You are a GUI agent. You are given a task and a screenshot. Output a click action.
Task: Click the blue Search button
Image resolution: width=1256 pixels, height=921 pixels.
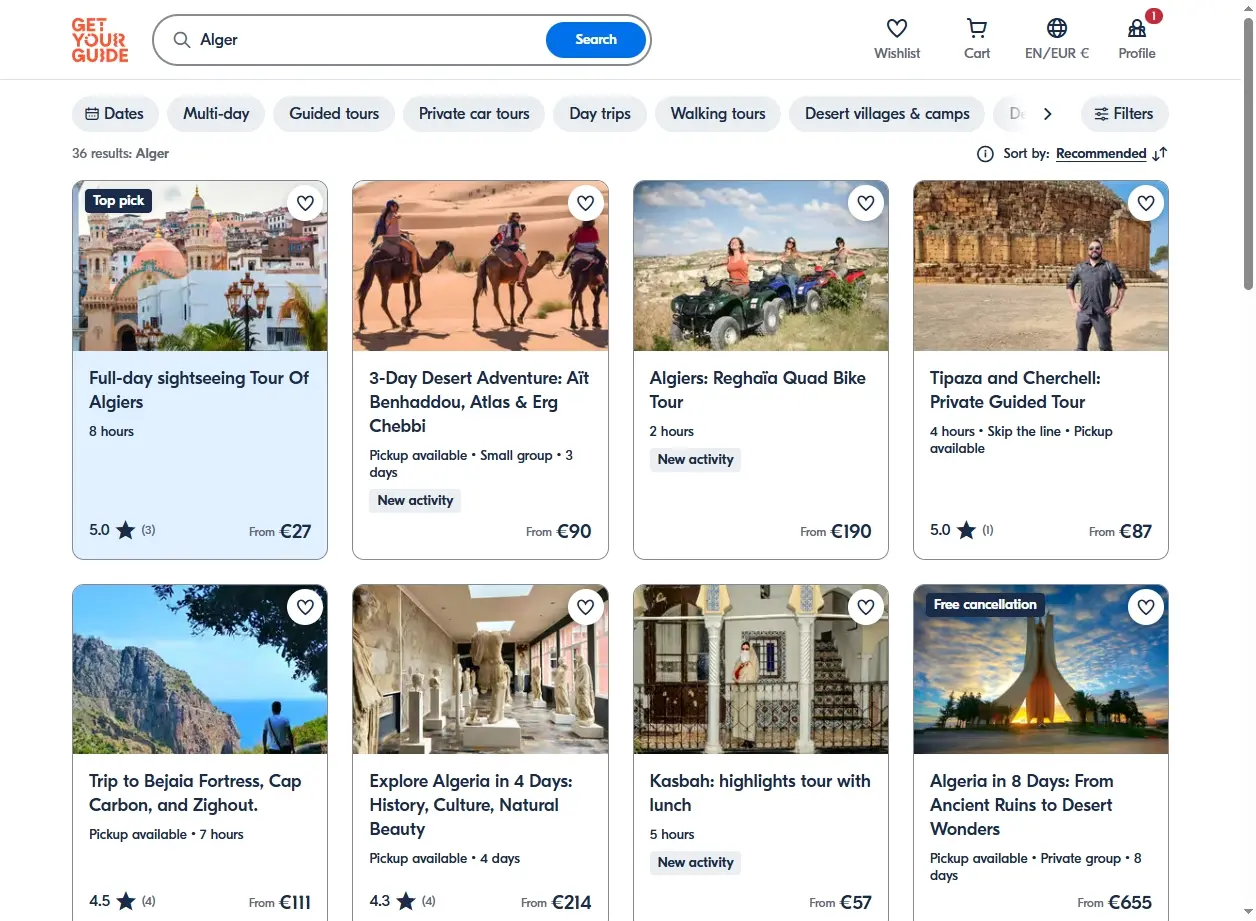pyautogui.click(x=596, y=40)
